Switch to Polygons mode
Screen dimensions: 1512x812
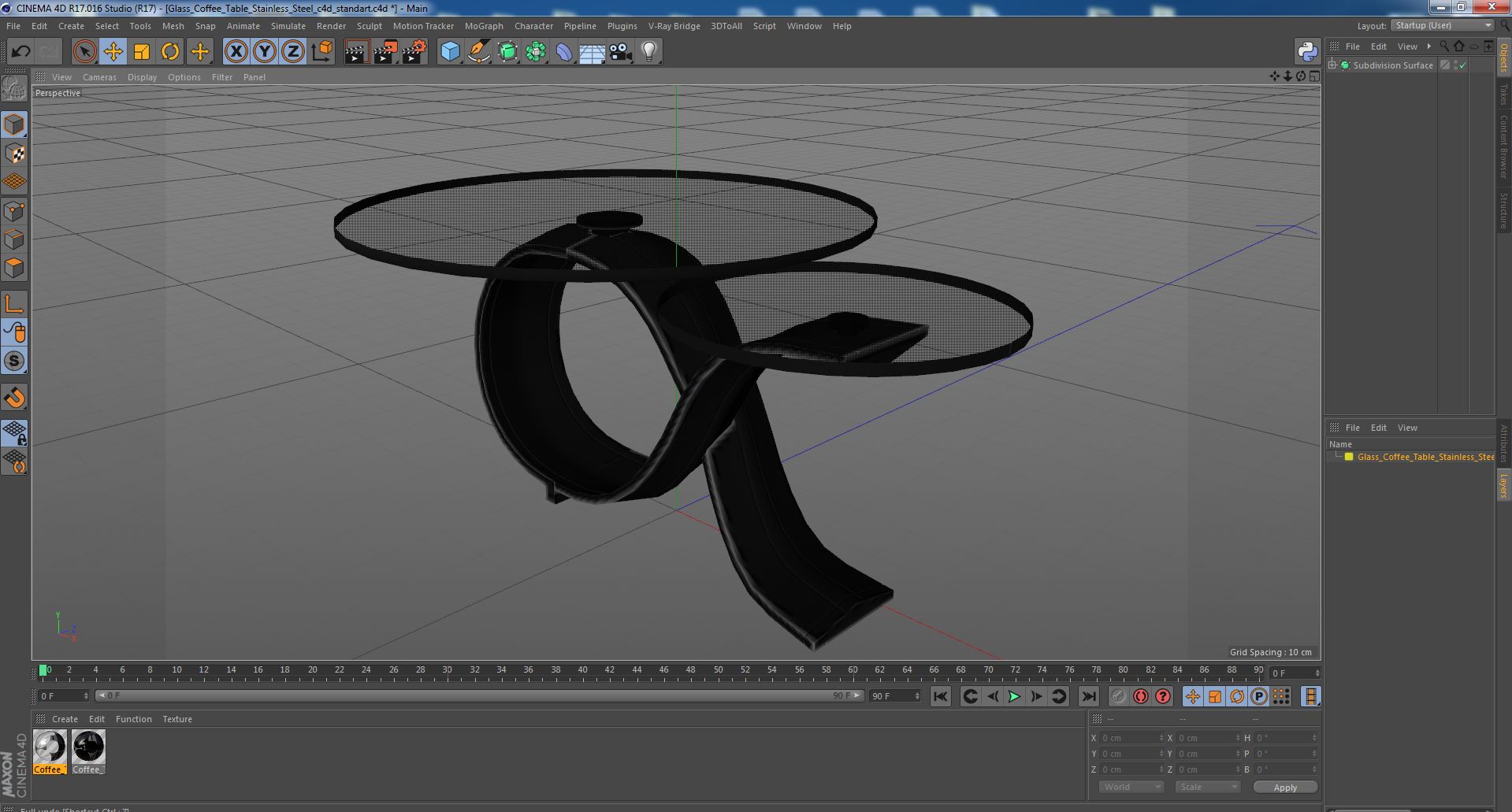click(x=14, y=268)
